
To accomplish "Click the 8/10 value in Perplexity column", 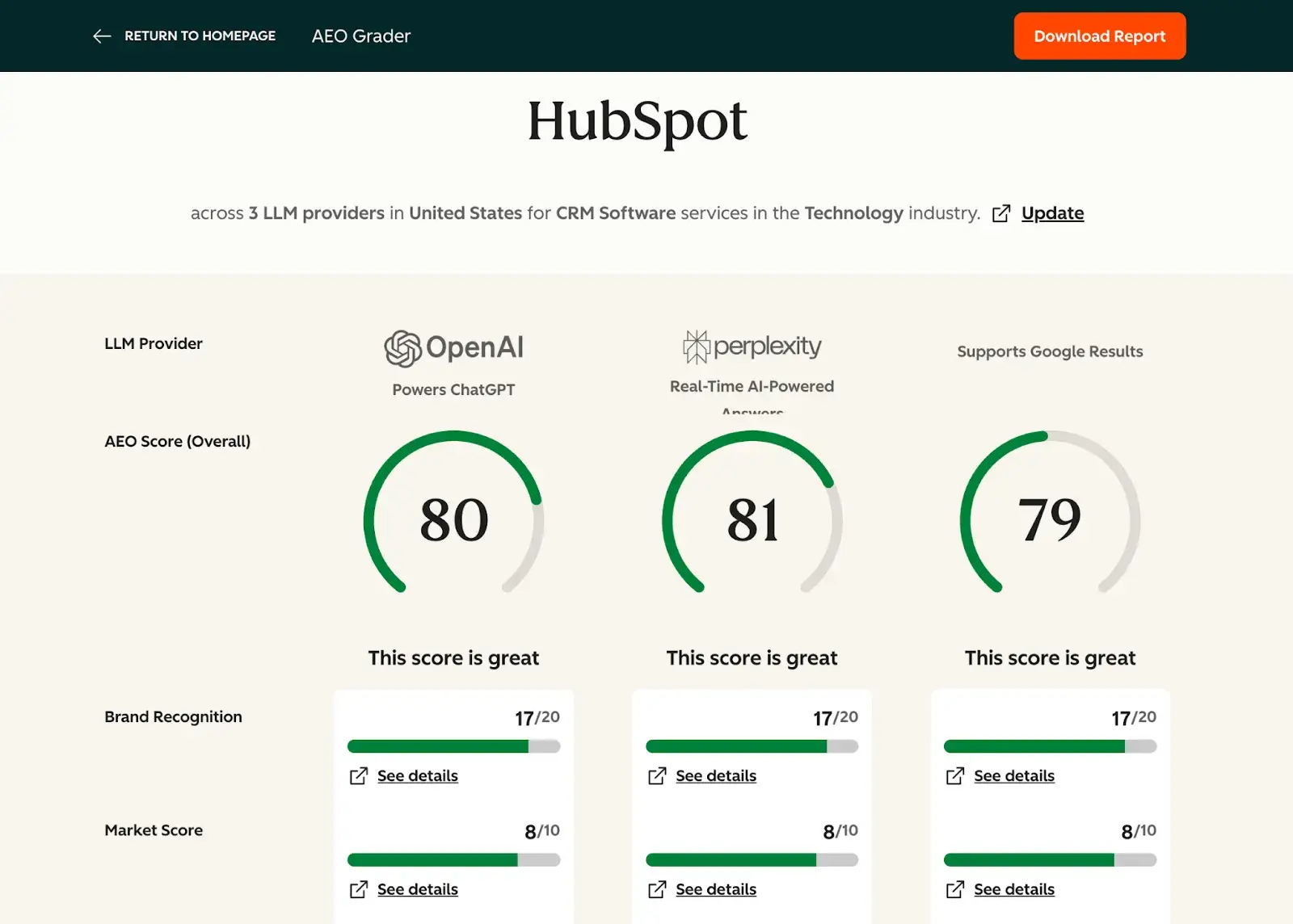I will click(840, 831).
